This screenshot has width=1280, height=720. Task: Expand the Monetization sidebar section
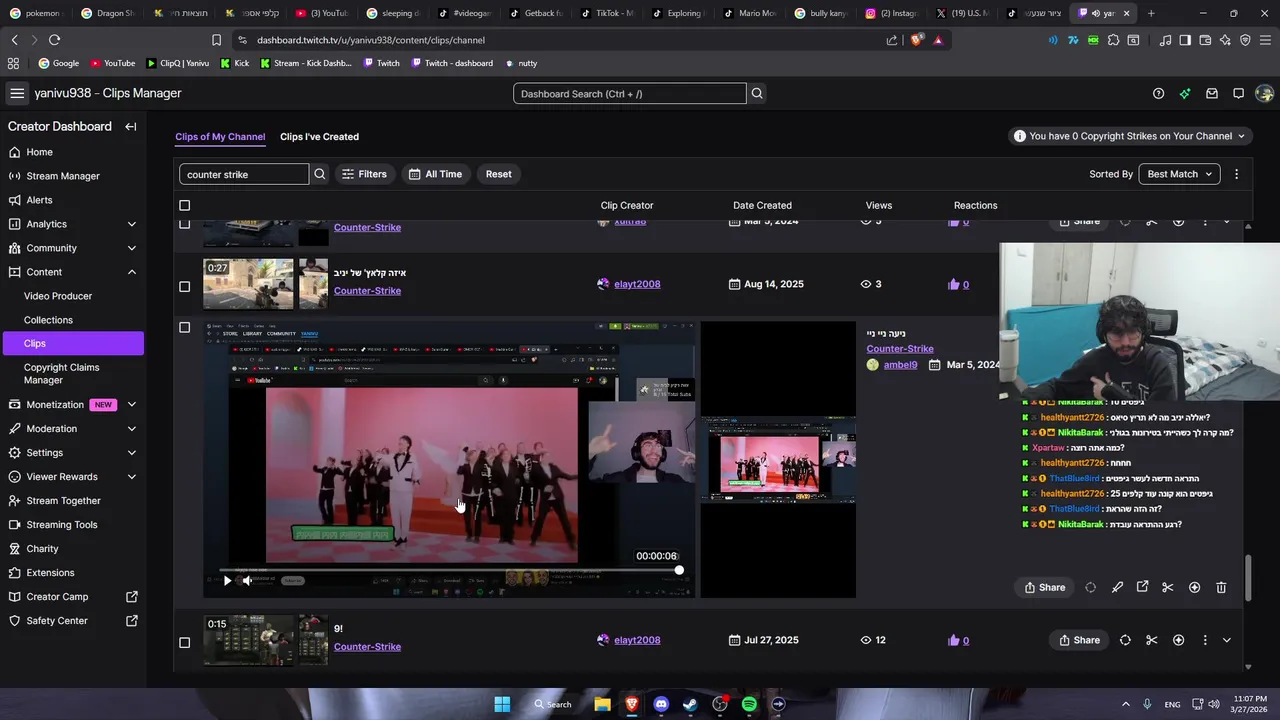pyautogui.click(x=131, y=405)
